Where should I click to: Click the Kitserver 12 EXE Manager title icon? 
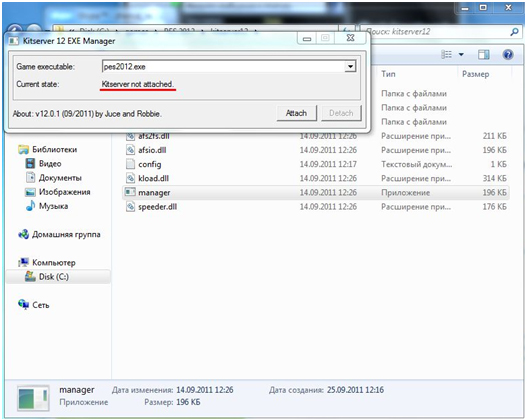click(13, 41)
